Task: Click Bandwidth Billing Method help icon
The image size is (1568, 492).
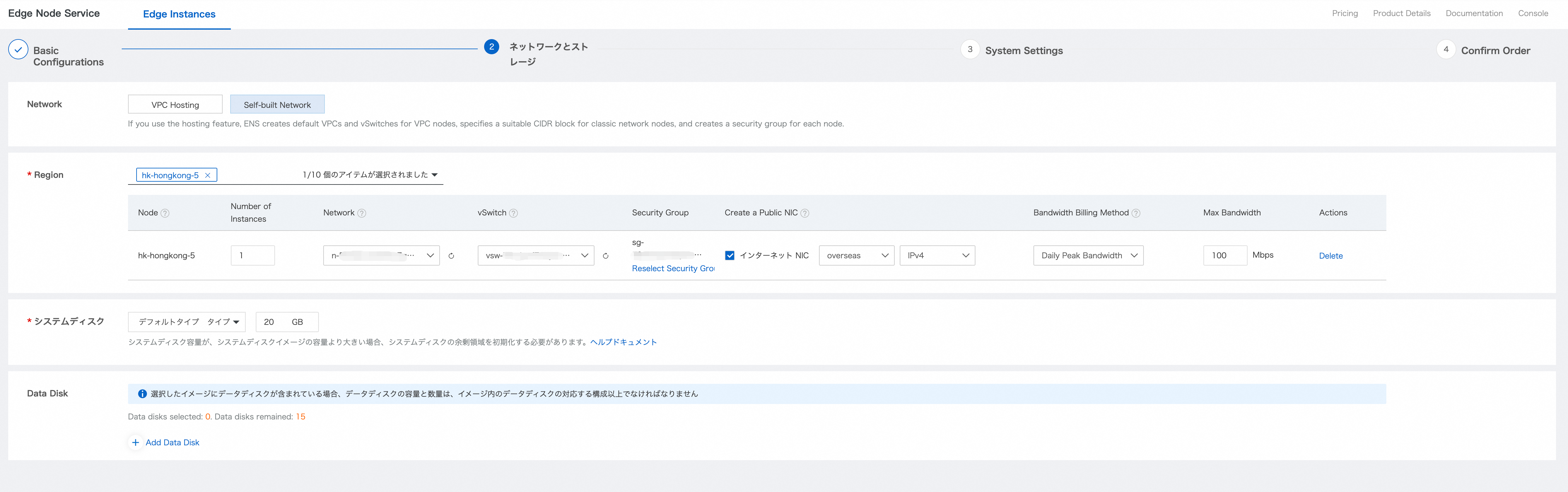Action: (1136, 213)
